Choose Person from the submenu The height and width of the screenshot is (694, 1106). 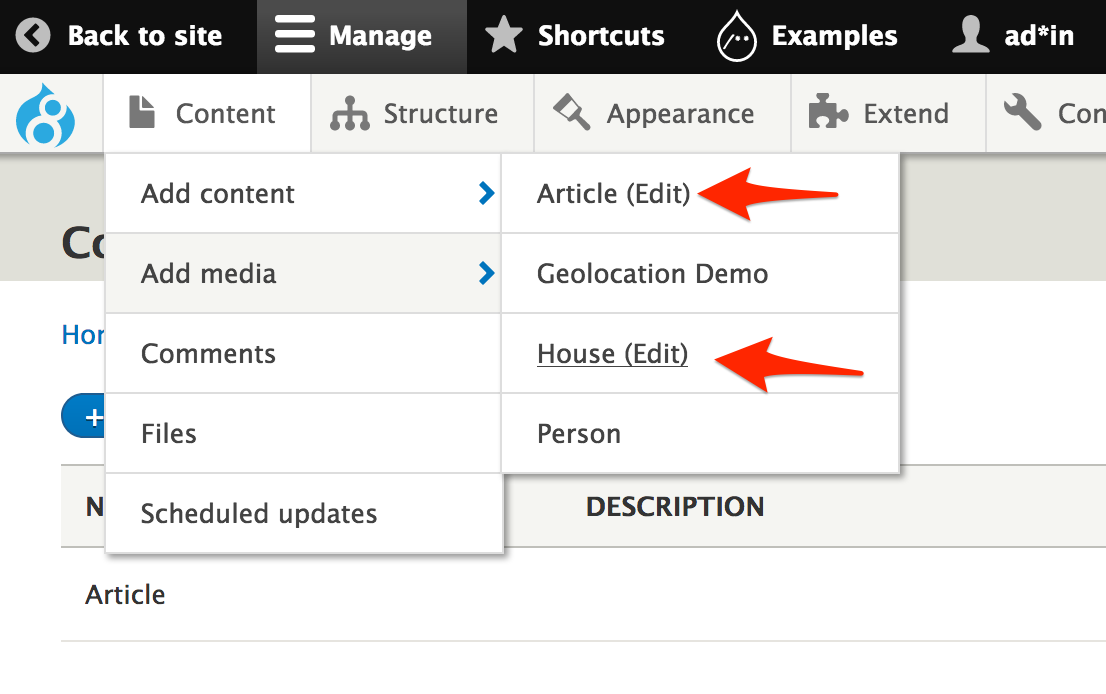(x=579, y=433)
